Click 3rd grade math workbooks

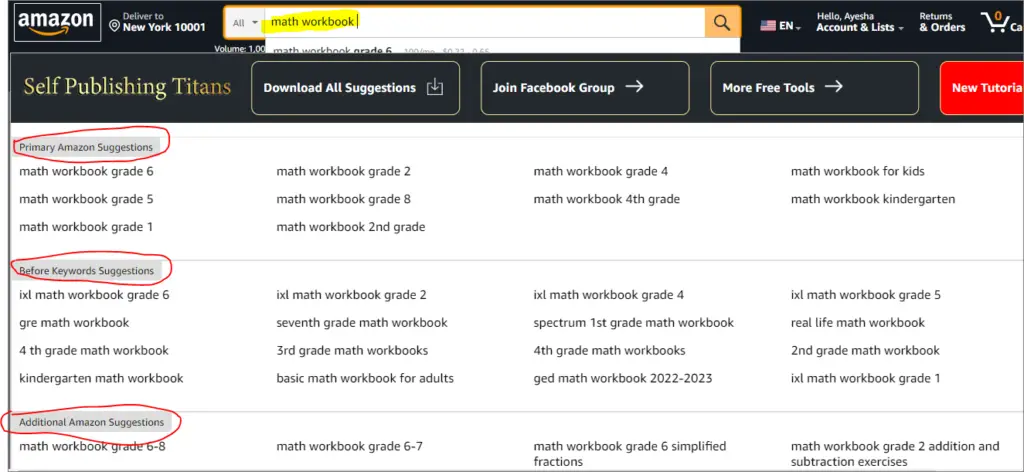pos(352,351)
